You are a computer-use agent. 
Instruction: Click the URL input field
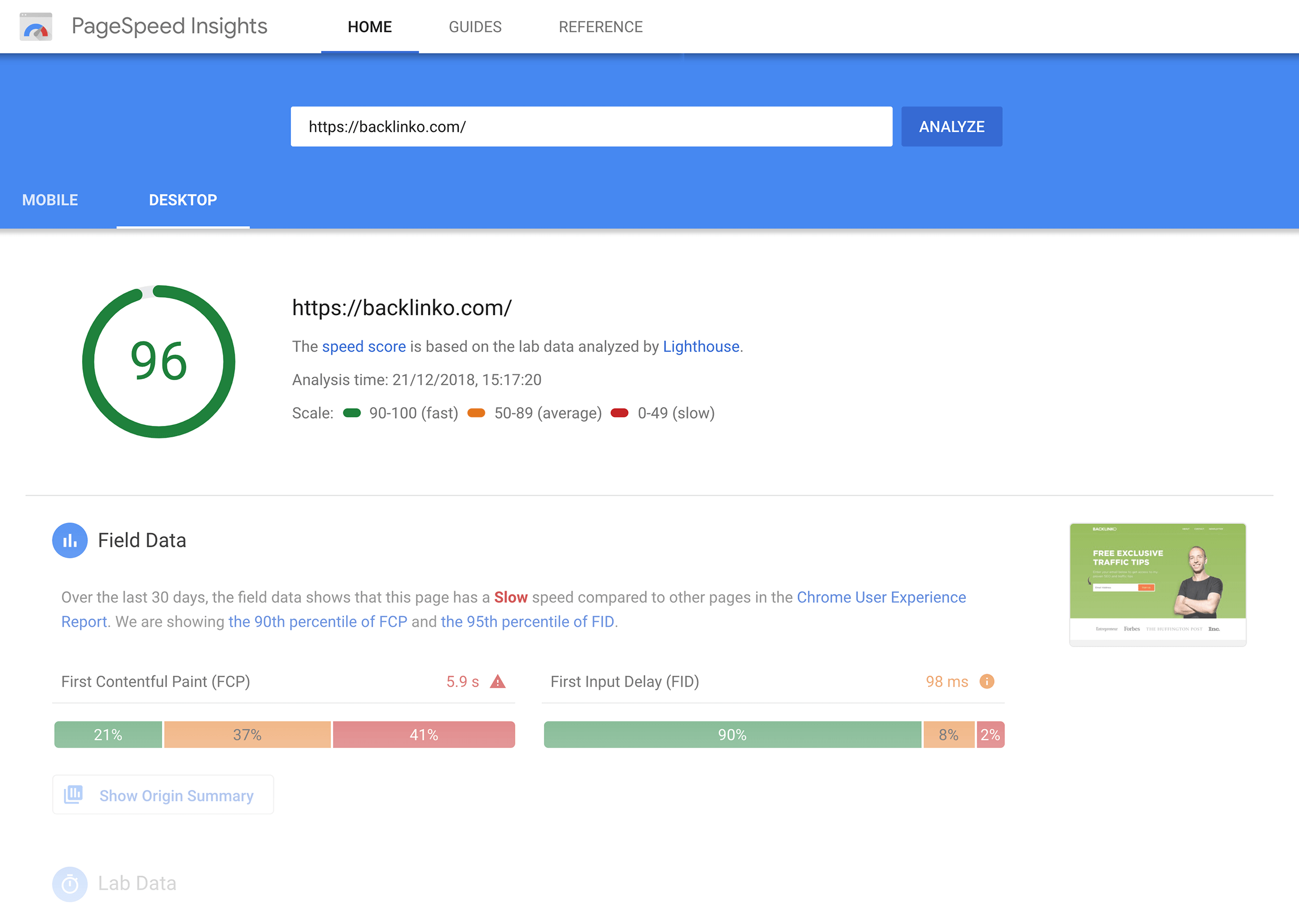[591, 126]
